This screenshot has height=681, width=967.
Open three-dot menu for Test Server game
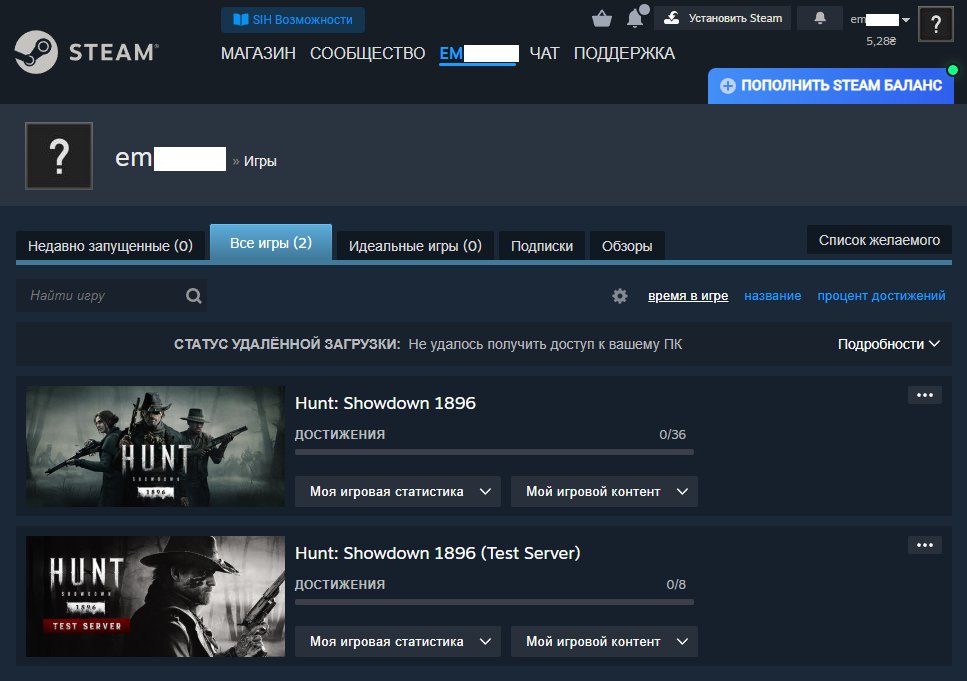[924, 545]
